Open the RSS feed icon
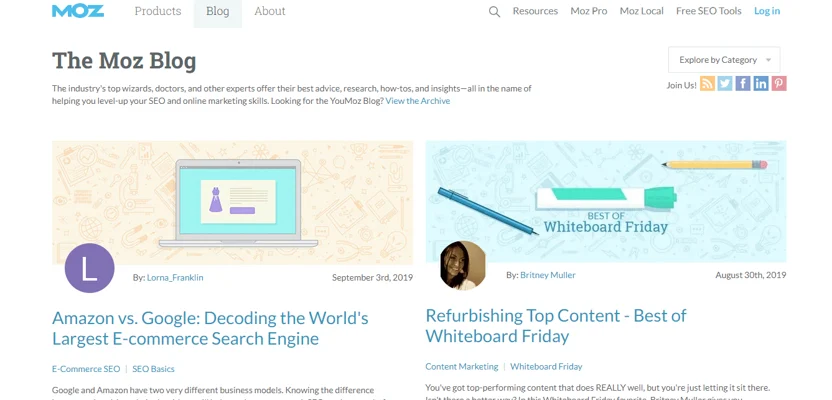The width and height of the screenshot is (832, 400). tap(707, 84)
